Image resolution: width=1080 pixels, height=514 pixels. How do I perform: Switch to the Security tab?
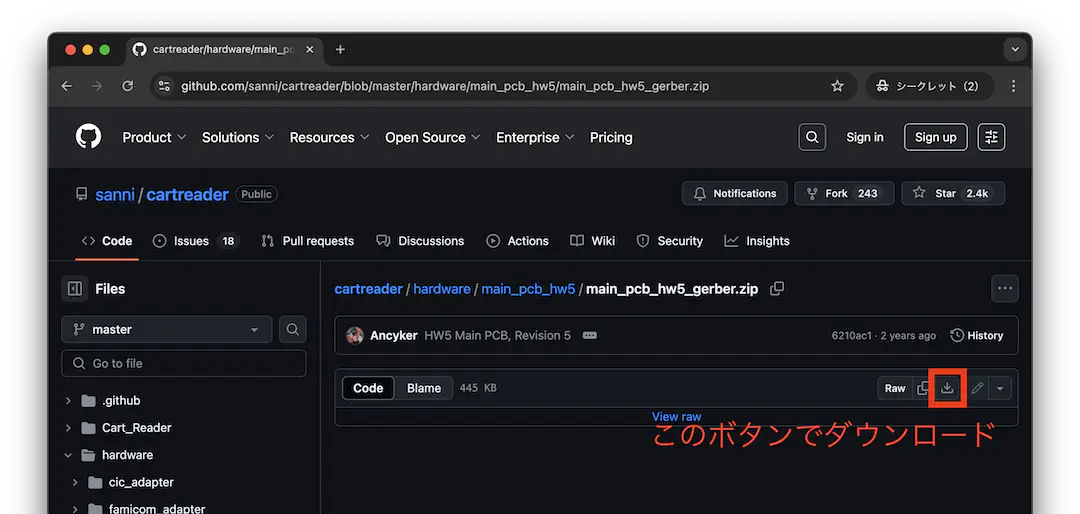tap(669, 241)
